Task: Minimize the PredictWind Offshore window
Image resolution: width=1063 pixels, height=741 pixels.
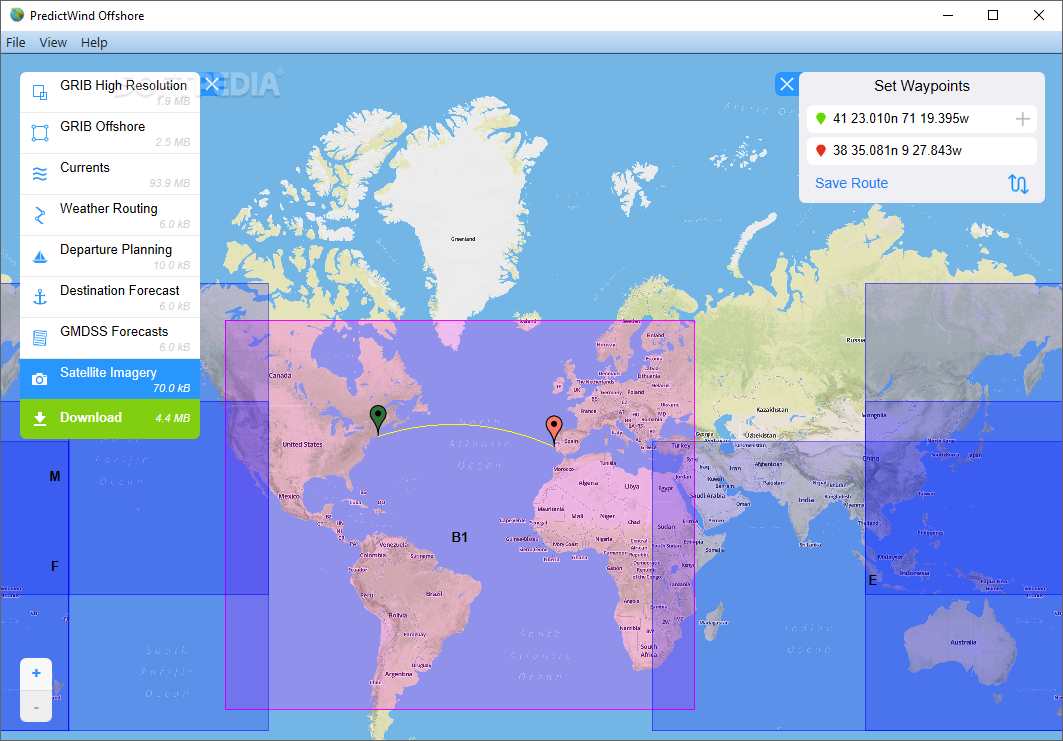Action: (x=948, y=15)
